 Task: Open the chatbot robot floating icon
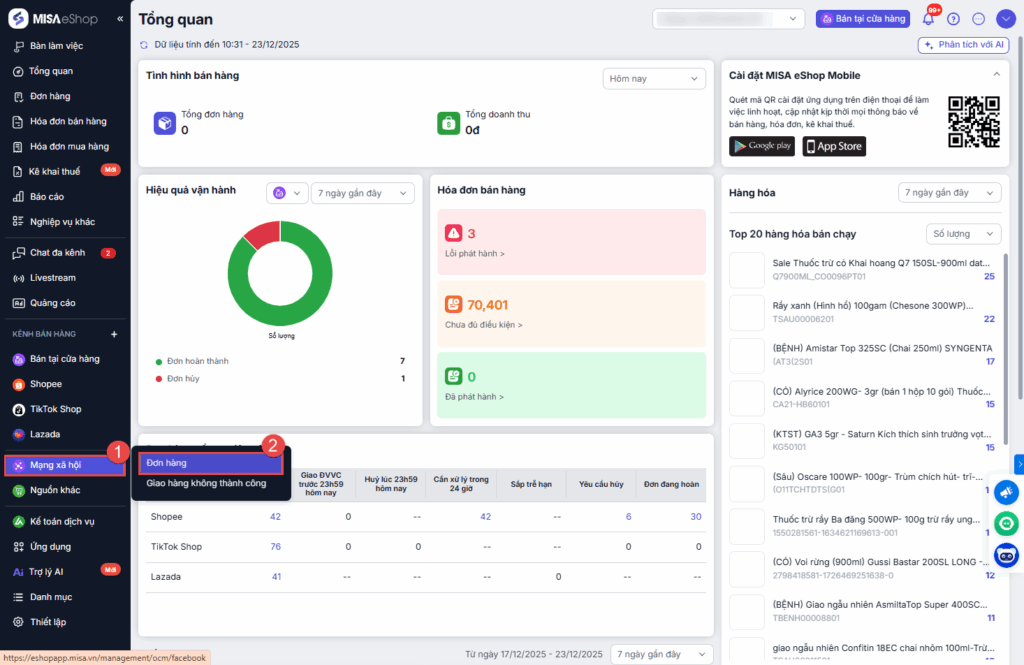[1006, 555]
